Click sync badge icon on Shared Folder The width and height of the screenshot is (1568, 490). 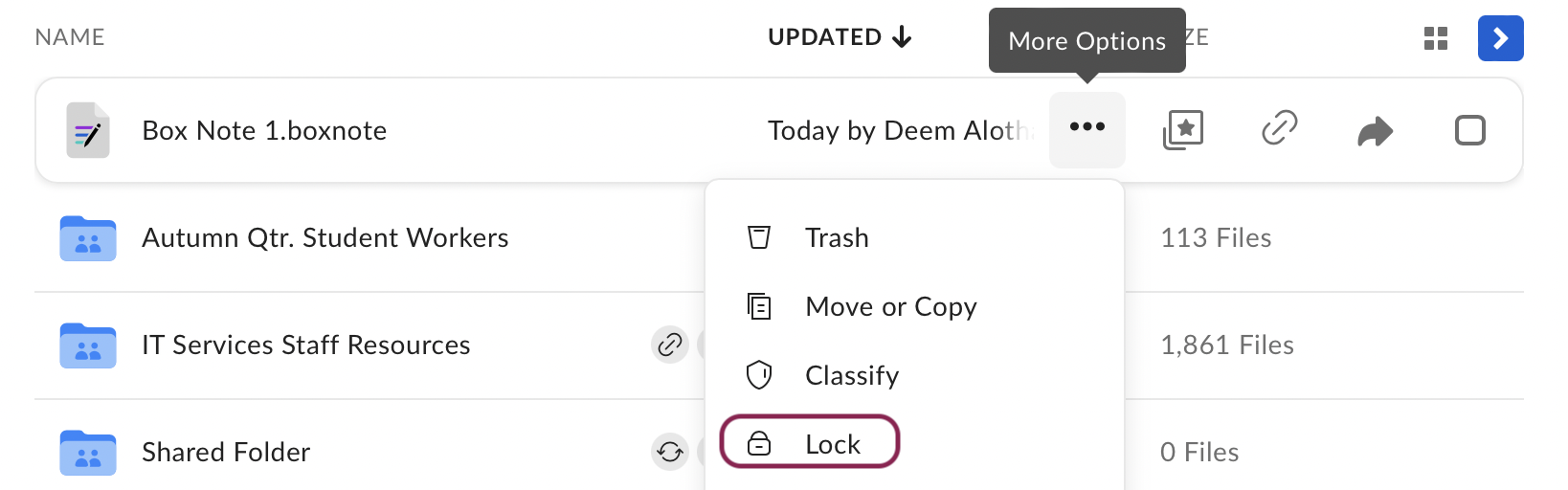(x=670, y=452)
